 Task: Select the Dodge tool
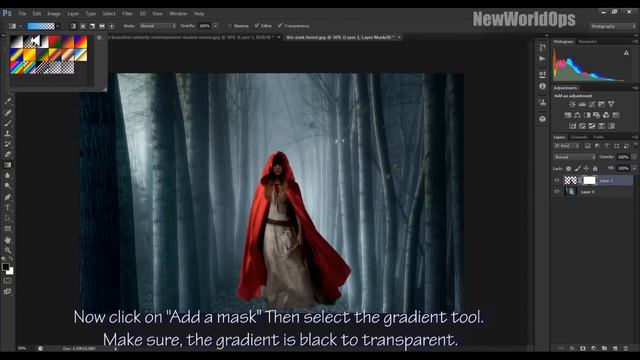pos(7,186)
